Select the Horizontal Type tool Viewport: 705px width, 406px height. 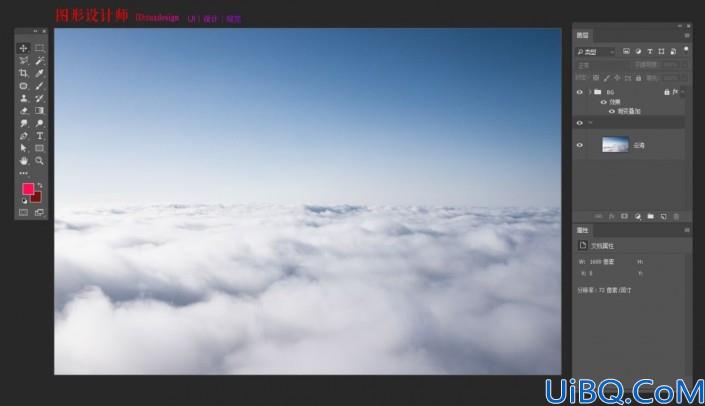[40, 136]
